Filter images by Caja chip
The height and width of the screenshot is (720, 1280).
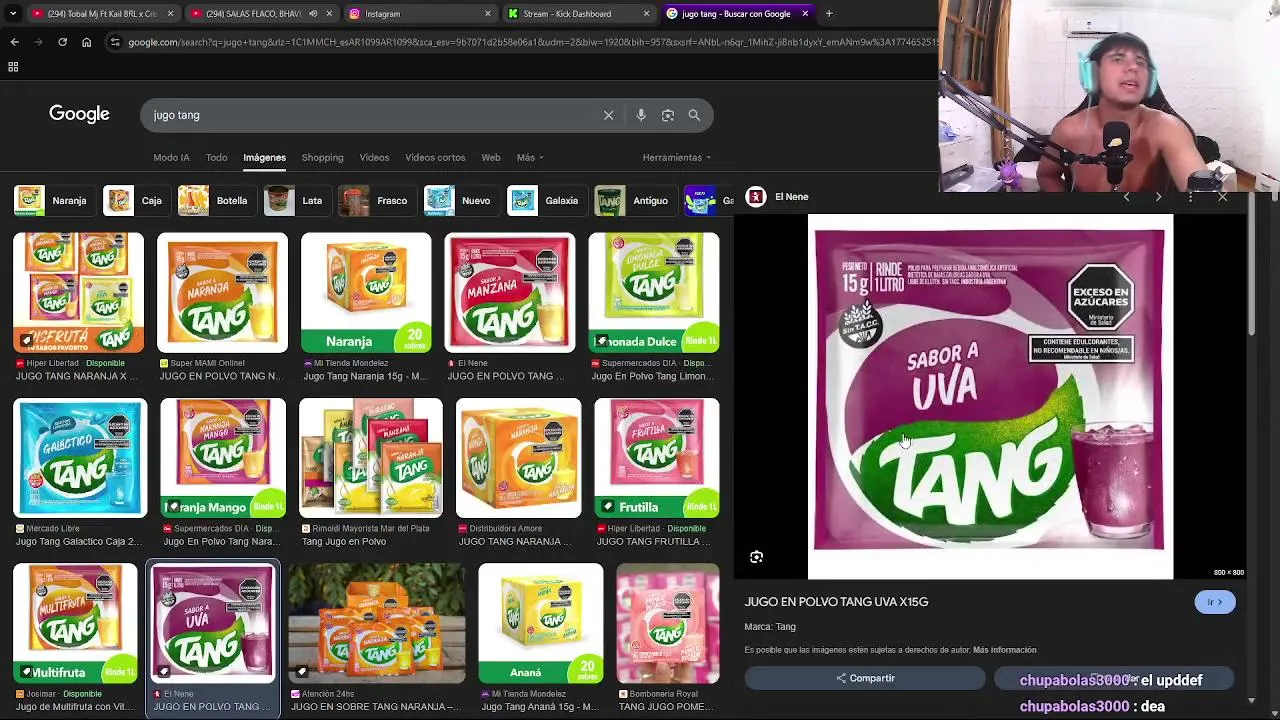(x=135, y=200)
